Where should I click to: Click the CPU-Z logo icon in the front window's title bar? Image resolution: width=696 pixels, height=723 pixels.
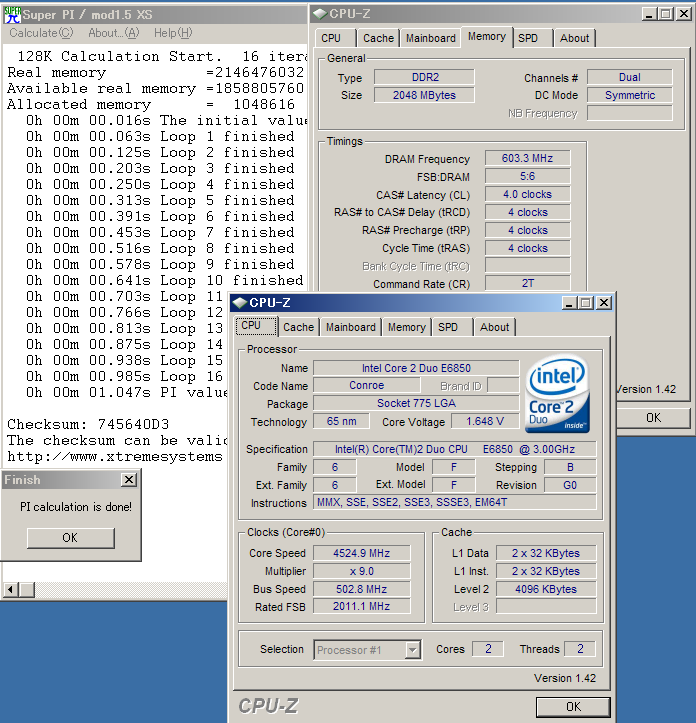240,303
